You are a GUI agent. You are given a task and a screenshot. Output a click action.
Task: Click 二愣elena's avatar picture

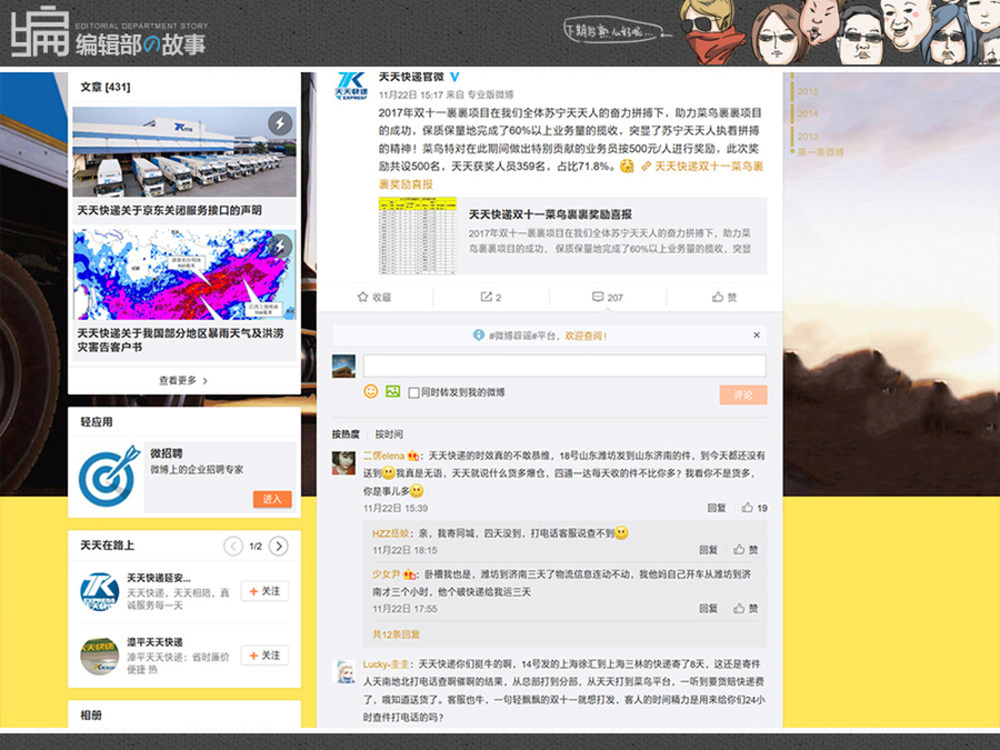click(344, 462)
